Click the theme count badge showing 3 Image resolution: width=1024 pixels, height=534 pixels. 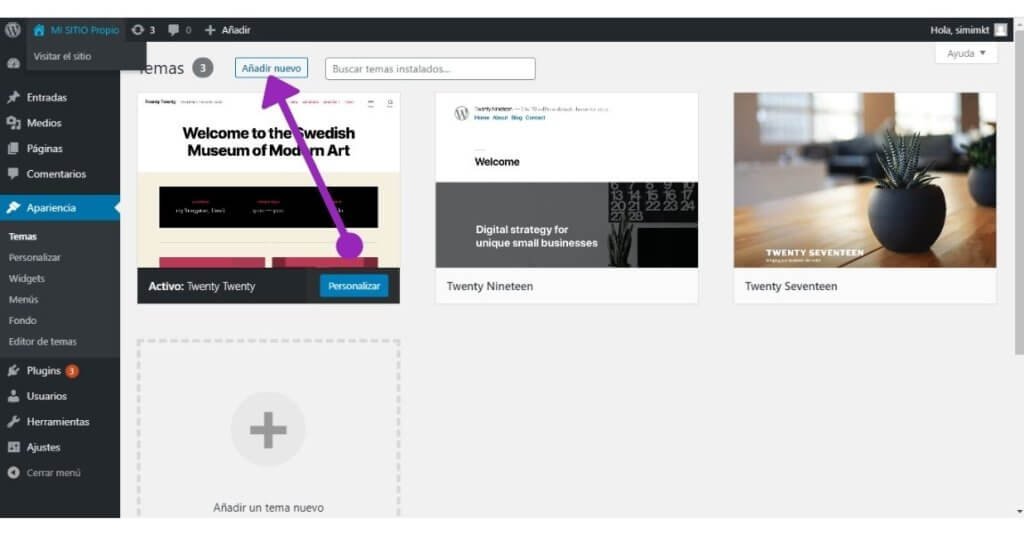(202, 68)
